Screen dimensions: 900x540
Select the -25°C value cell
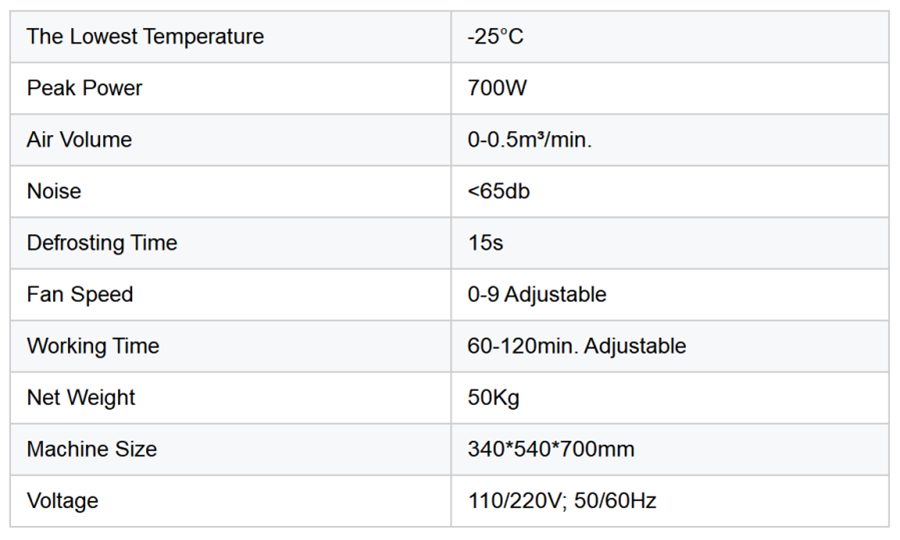(x=495, y=37)
